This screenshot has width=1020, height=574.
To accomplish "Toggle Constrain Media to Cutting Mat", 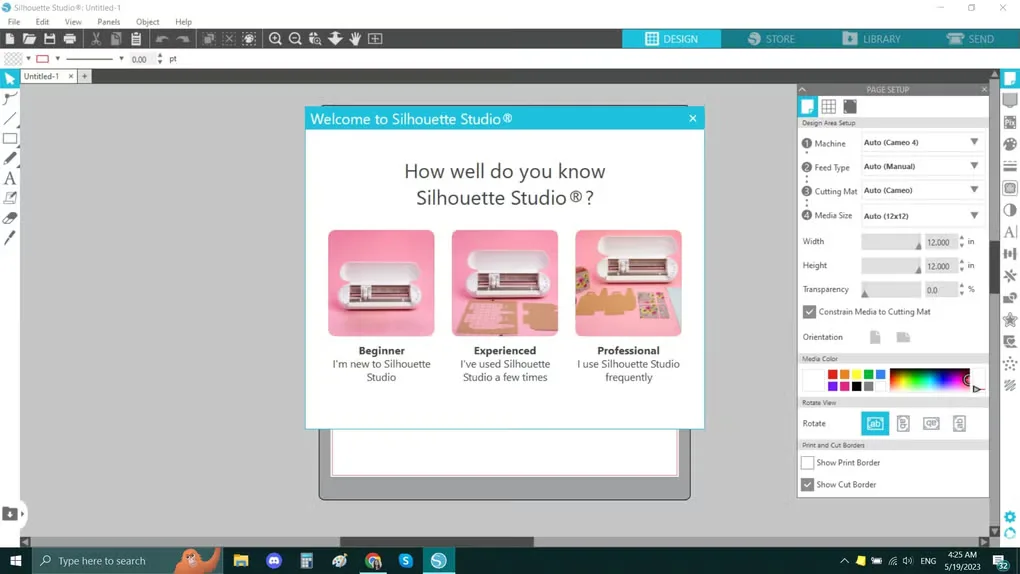I will click(809, 312).
